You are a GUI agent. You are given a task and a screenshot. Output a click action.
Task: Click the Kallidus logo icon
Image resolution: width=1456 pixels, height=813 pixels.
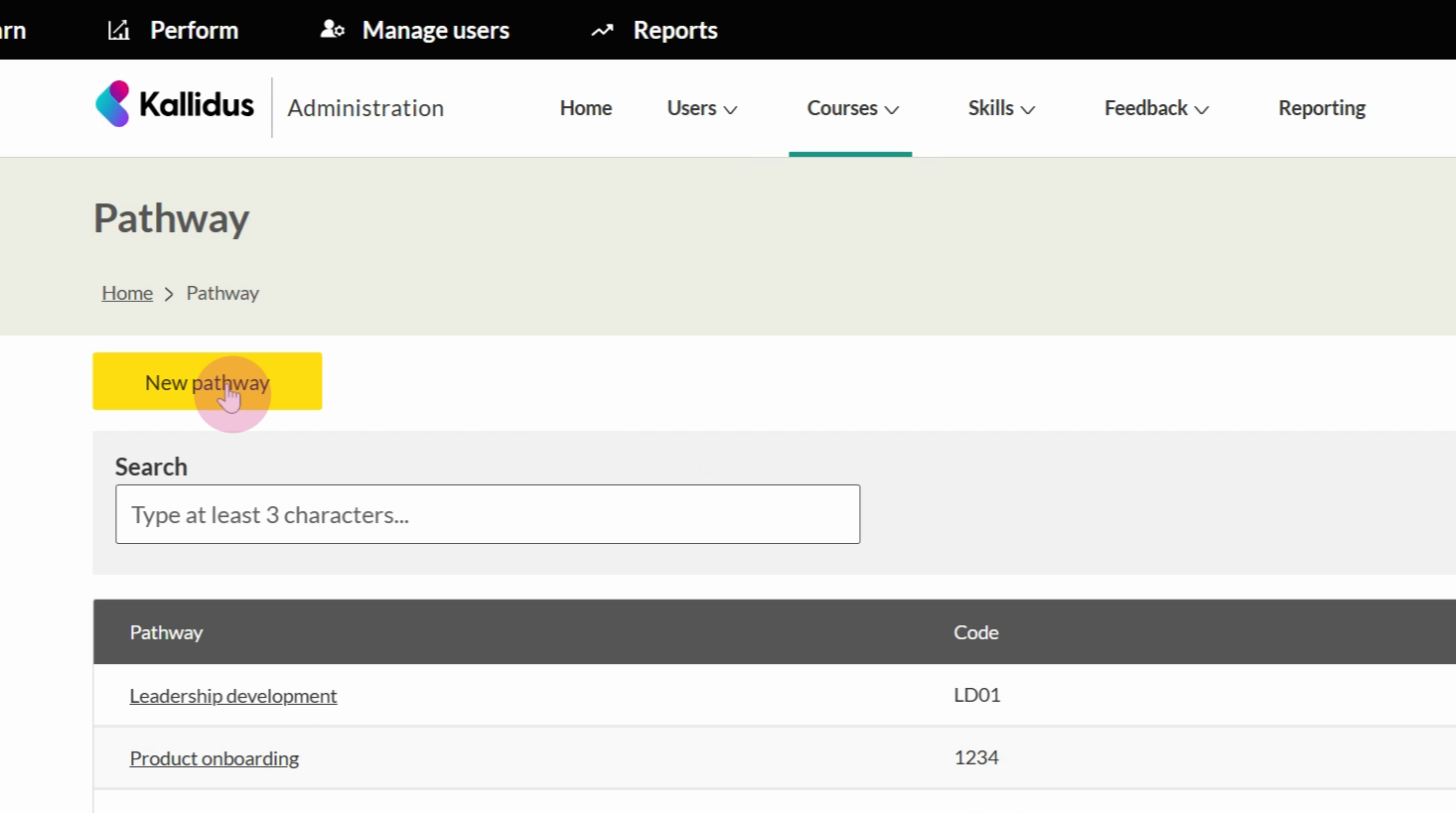(x=112, y=104)
